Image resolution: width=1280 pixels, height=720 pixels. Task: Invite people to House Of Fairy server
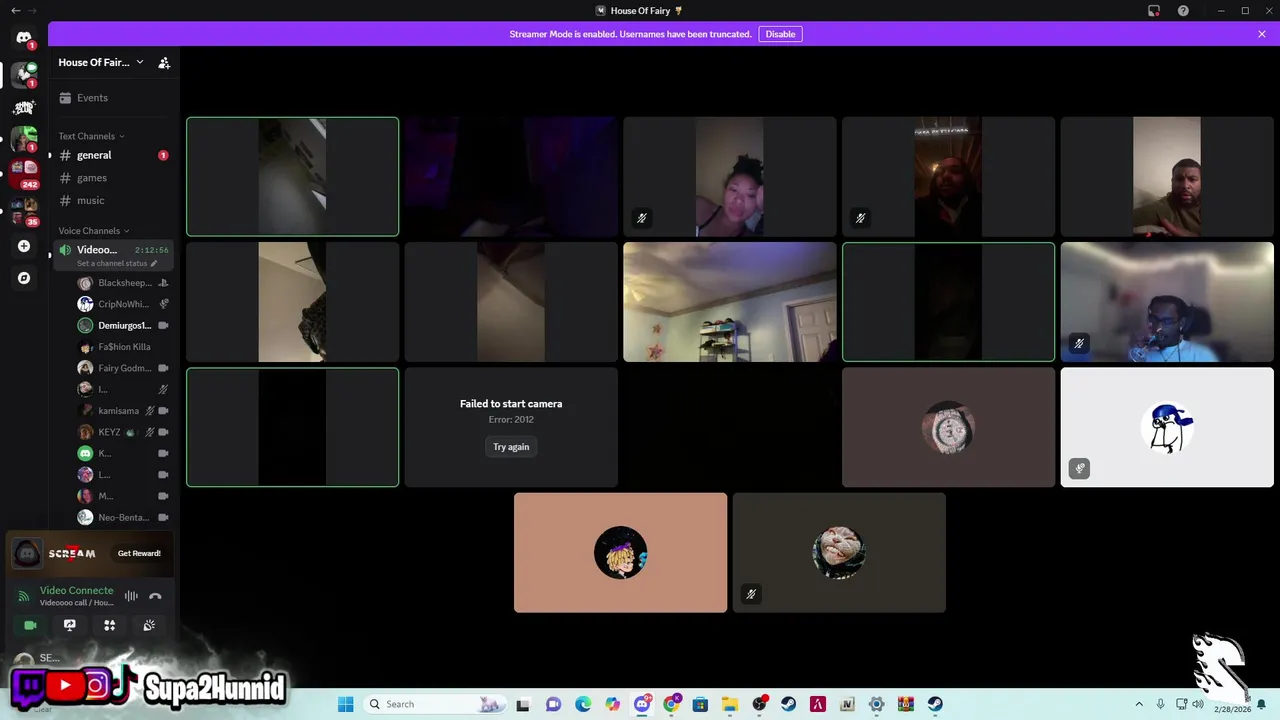coord(164,62)
